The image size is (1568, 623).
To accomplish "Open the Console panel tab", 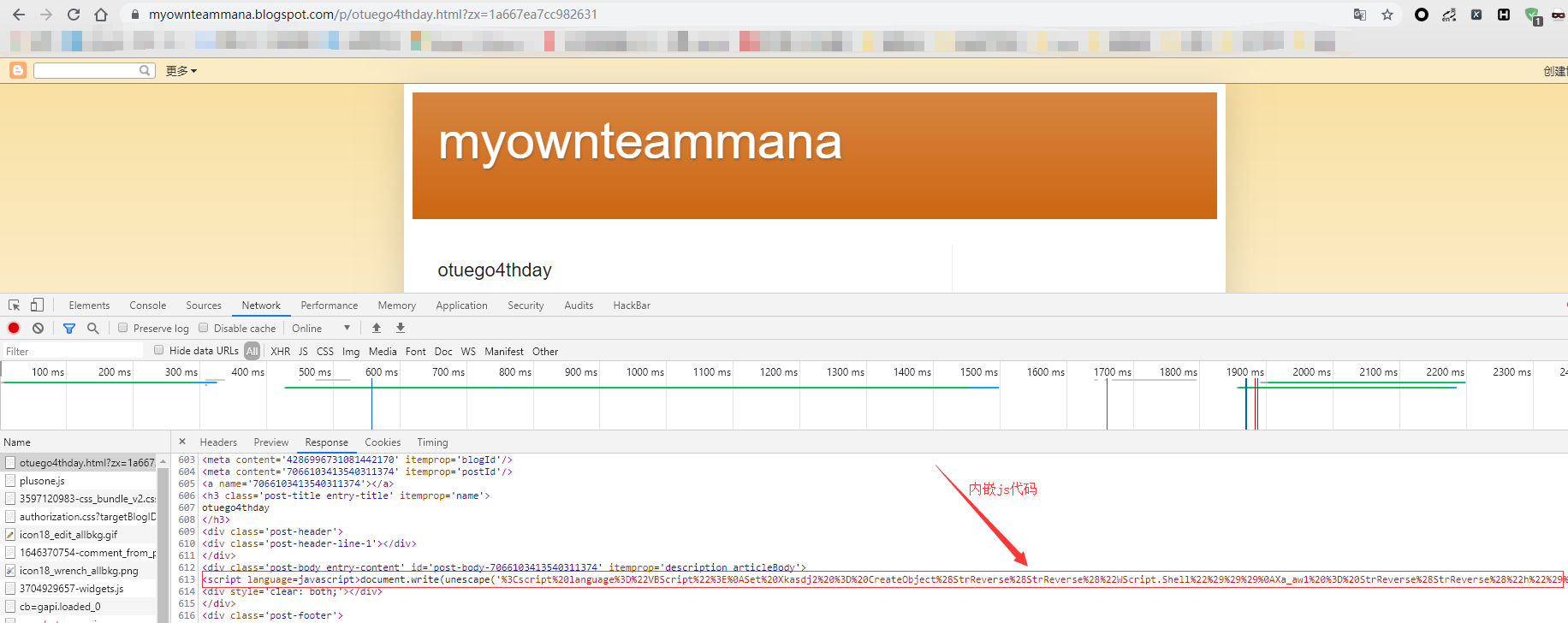I will (x=148, y=305).
